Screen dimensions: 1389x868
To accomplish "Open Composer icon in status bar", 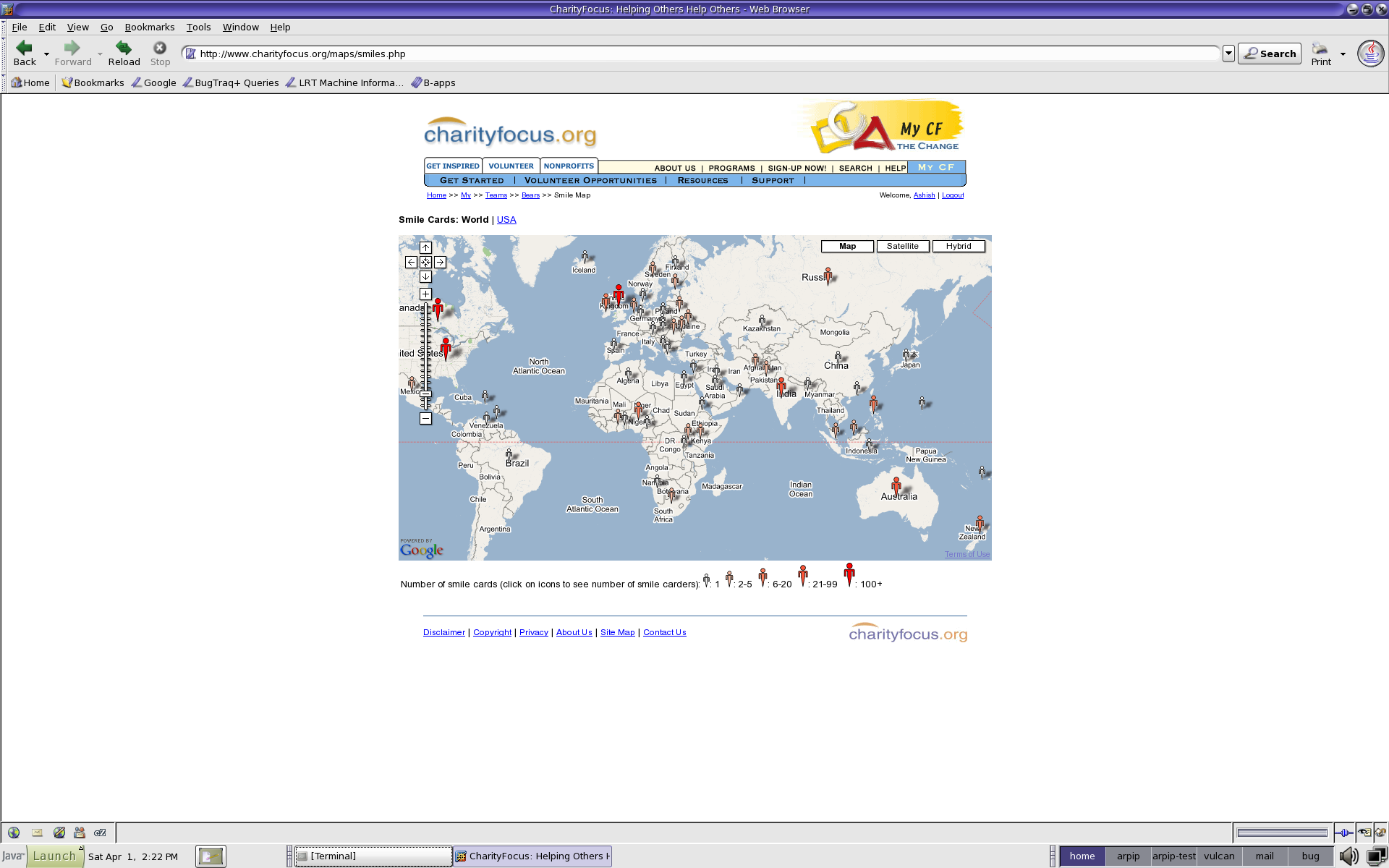I will [59, 833].
